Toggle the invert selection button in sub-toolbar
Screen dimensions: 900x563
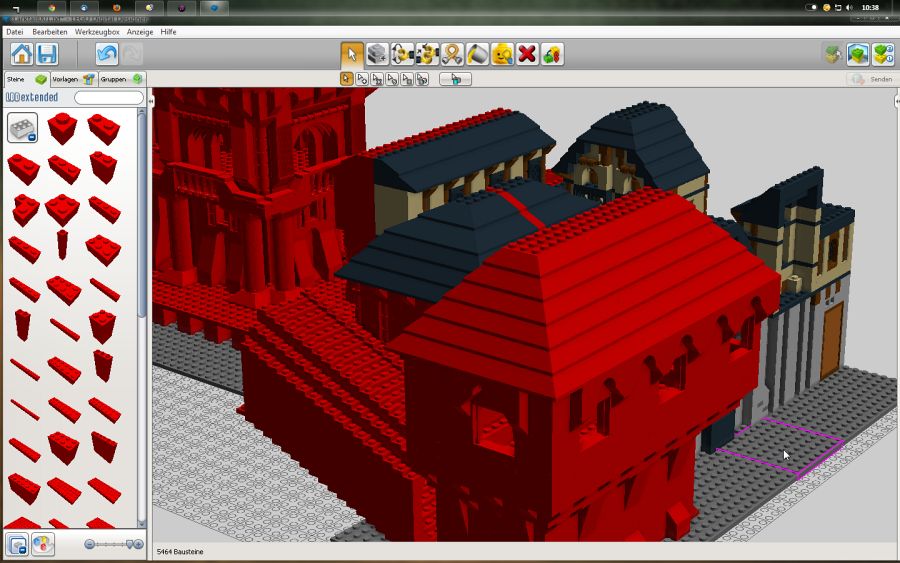click(456, 79)
